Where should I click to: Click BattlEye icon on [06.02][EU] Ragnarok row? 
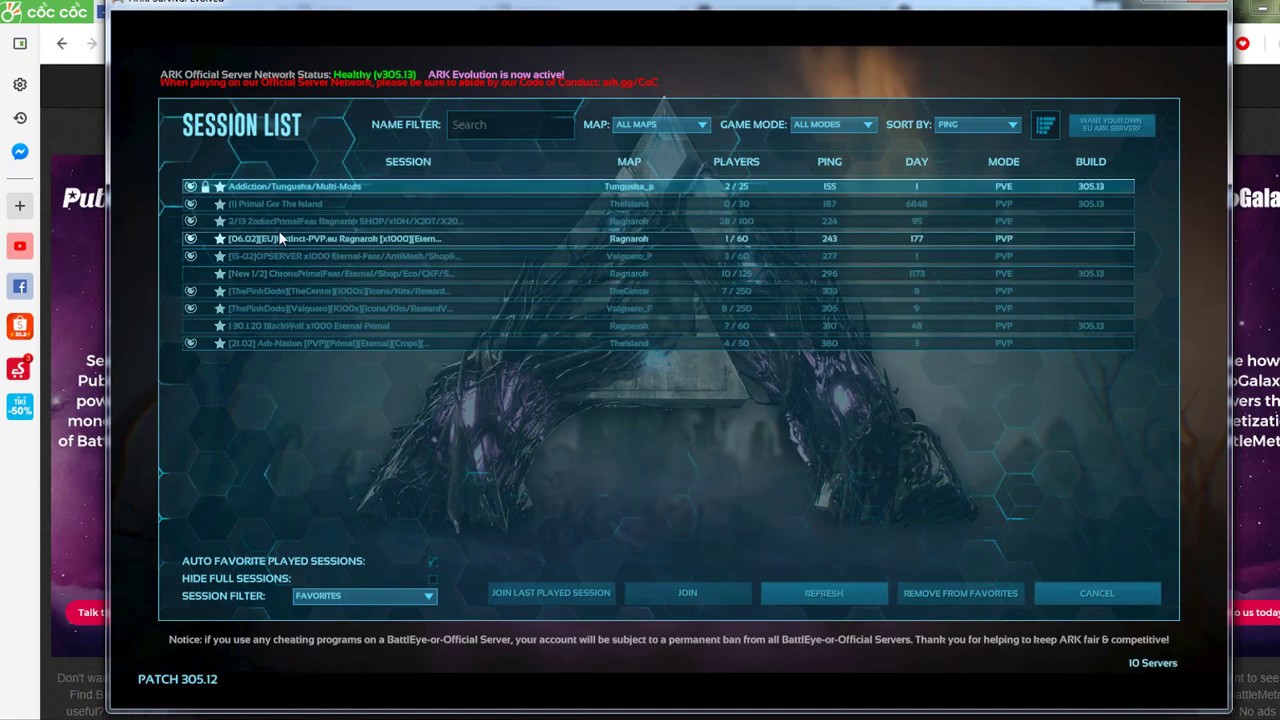tap(190, 239)
